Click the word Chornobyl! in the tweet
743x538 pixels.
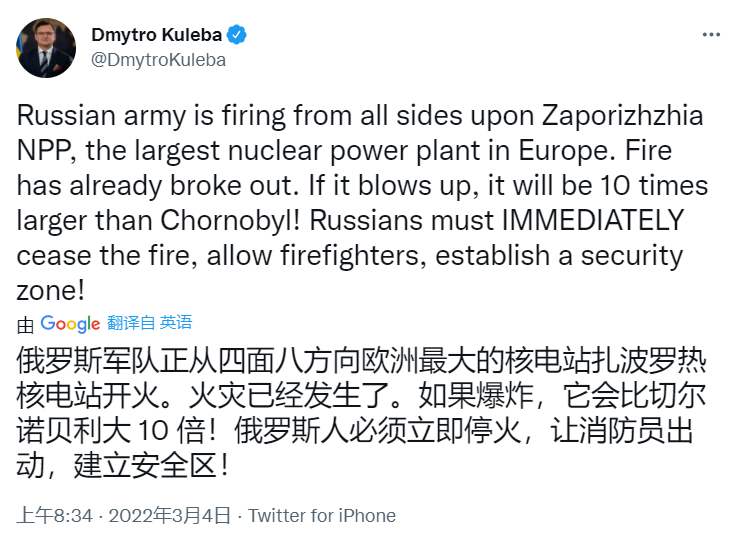pos(231,220)
